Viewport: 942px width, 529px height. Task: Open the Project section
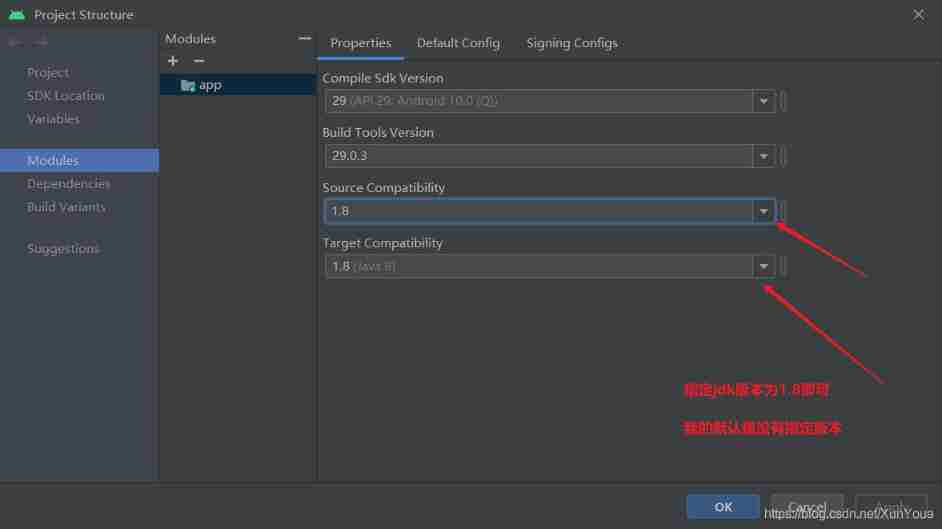click(x=48, y=73)
